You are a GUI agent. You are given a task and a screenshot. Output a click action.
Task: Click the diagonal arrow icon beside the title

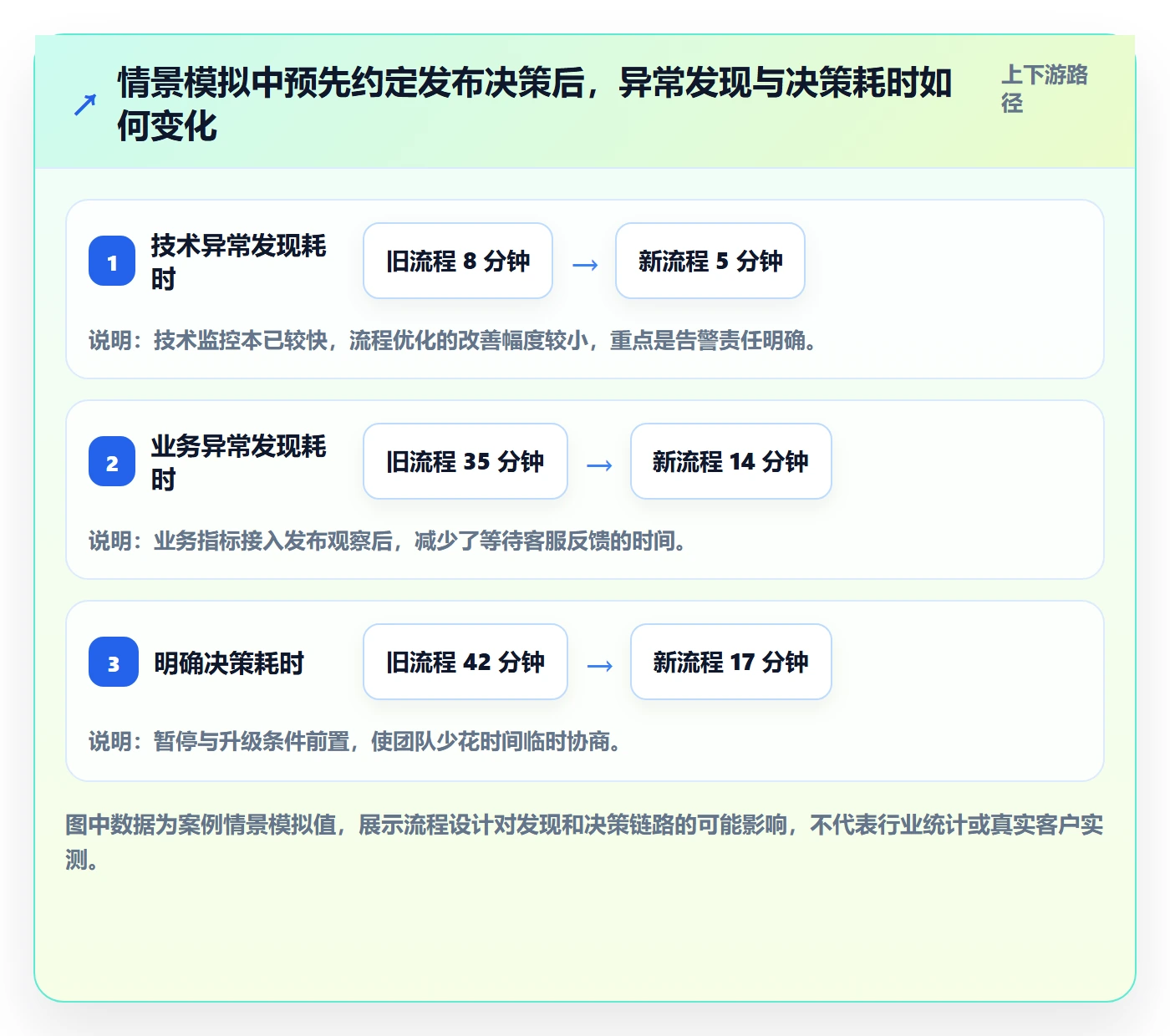(84, 105)
